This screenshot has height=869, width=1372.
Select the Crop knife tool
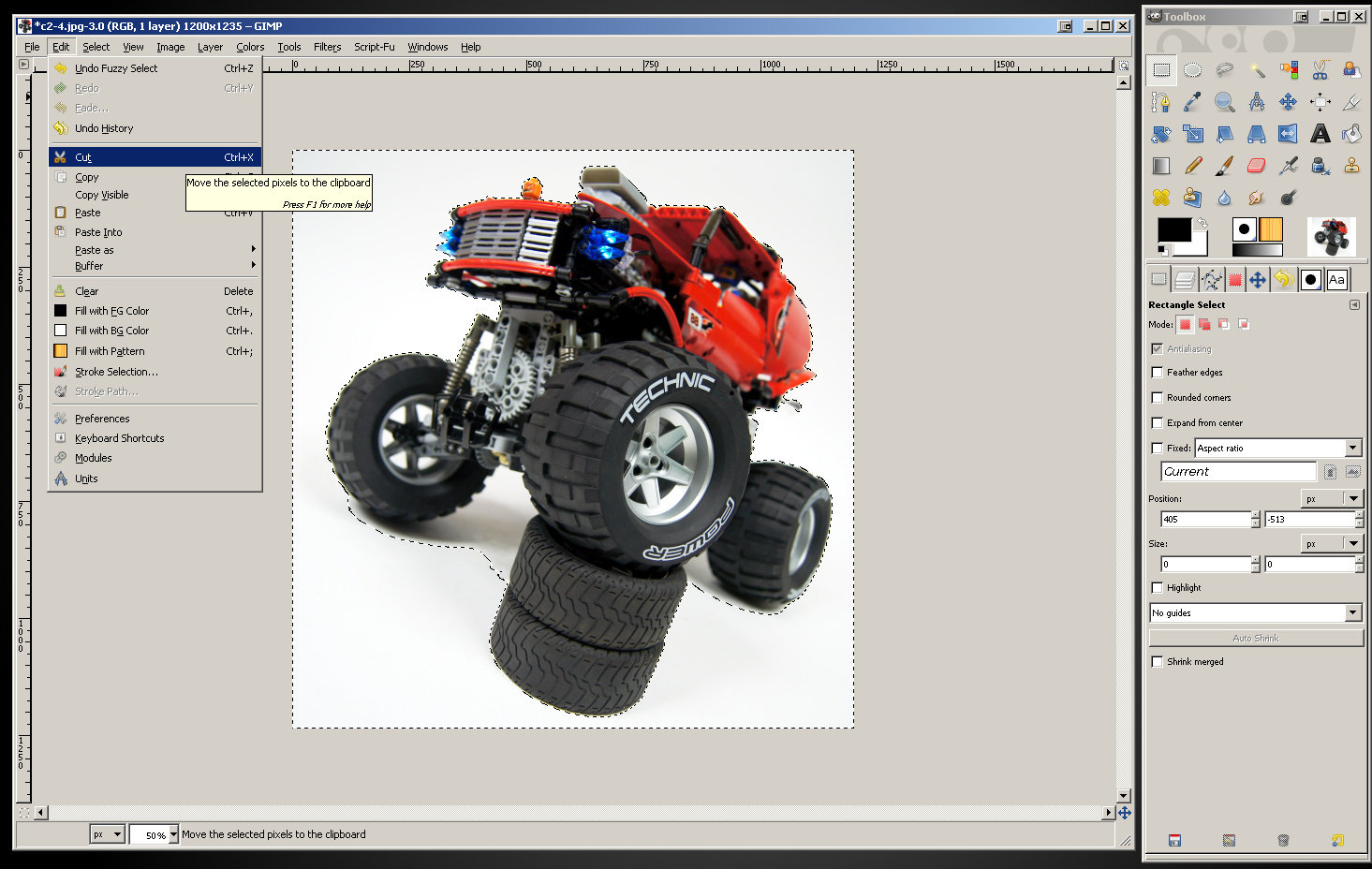tap(1351, 102)
